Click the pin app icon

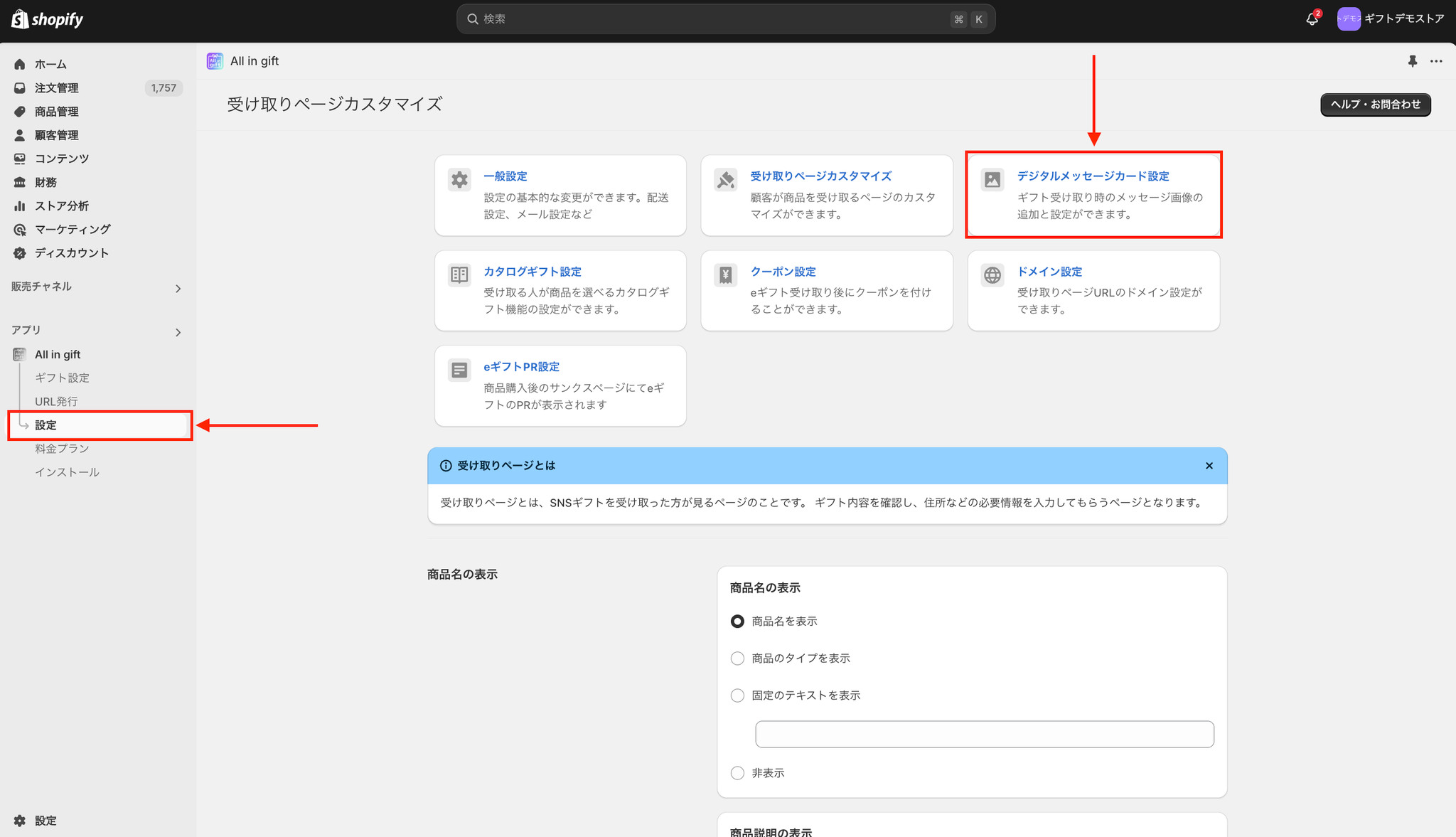(x=1413, y=61)
